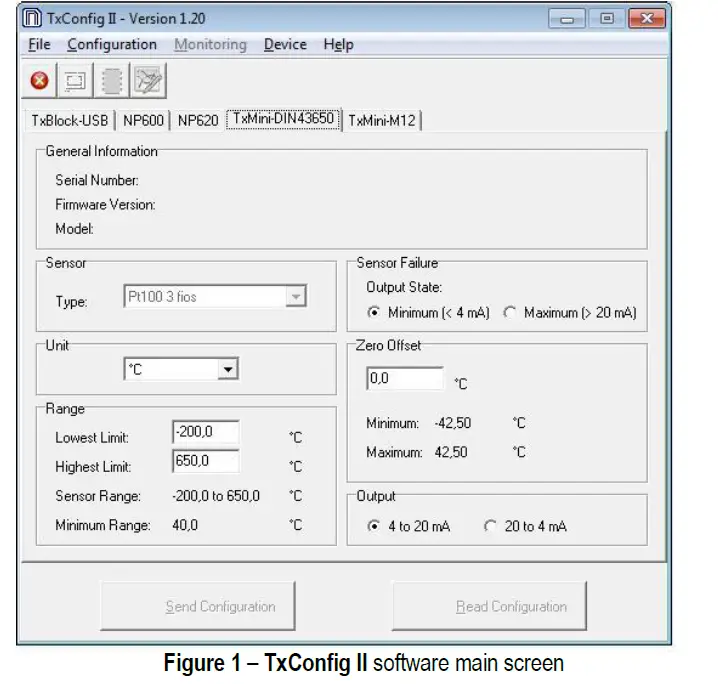Click the Zero Offset maximum value 42,50
Viewport: 718px width, 684px height.
[x=451, y=452]
